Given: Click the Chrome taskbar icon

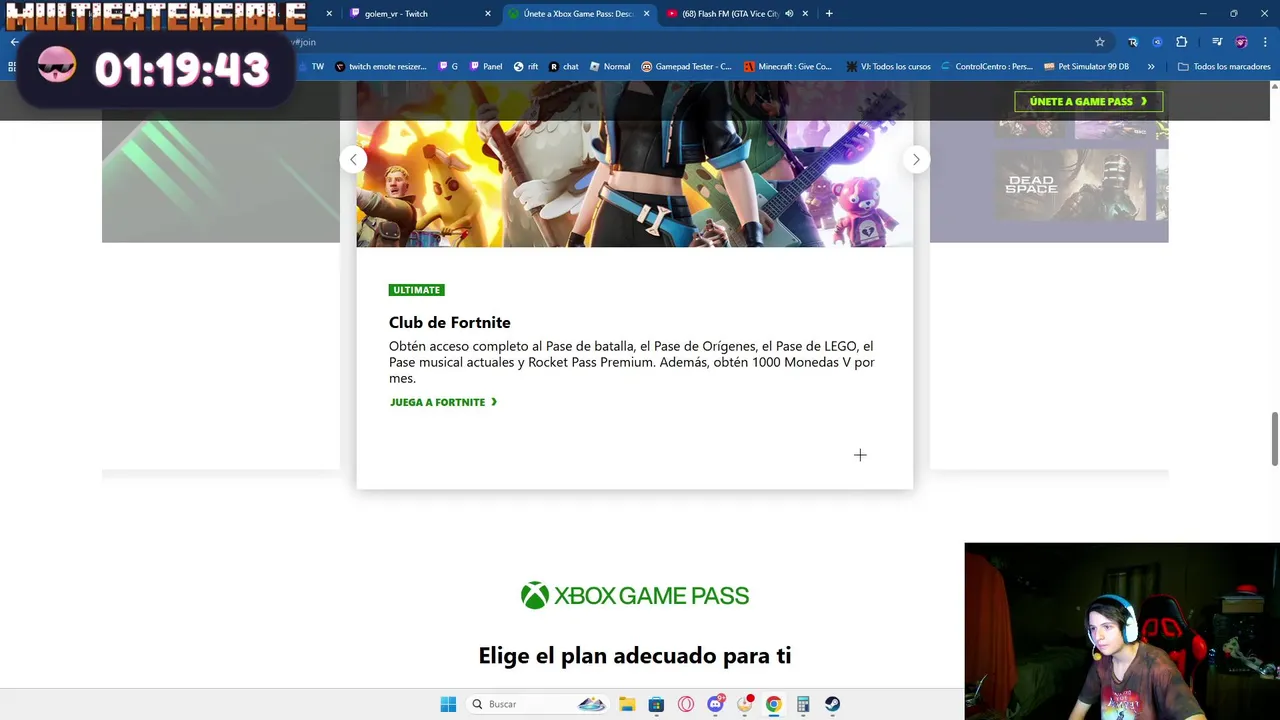Looking at the screenshot, I should pos(773,704).
